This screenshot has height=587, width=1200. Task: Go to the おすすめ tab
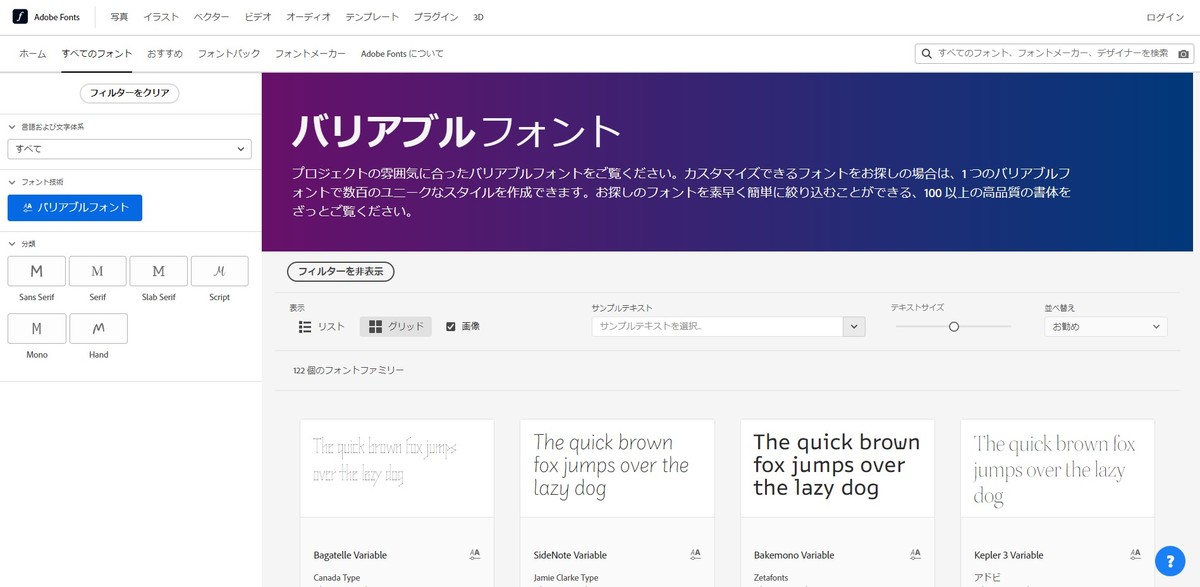pyautogui.click(x=165, y=53)
